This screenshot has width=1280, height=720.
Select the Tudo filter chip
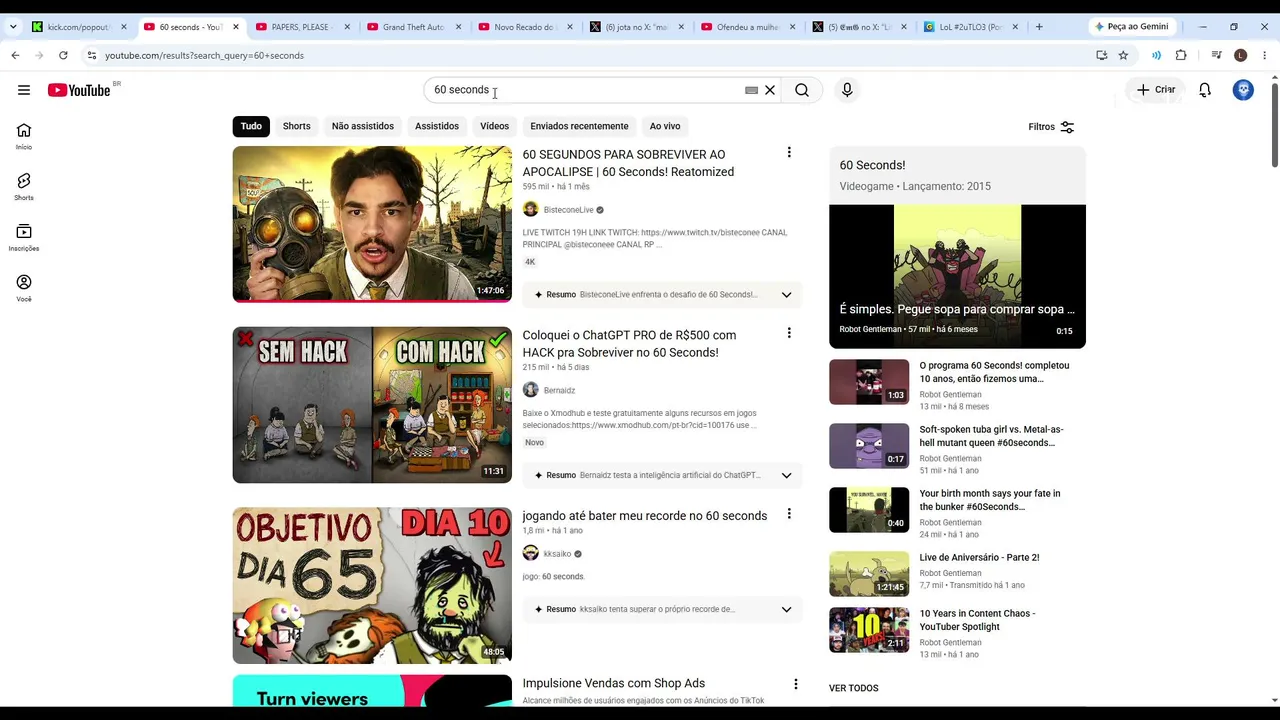point(251,126)
